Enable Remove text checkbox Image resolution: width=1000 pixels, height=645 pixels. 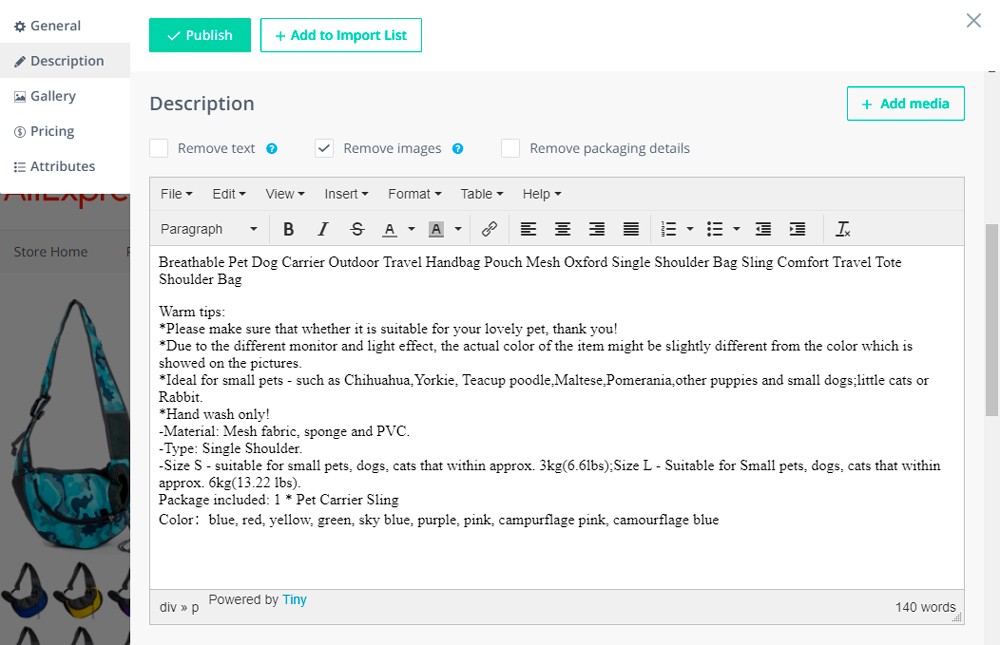click(159, 149)
